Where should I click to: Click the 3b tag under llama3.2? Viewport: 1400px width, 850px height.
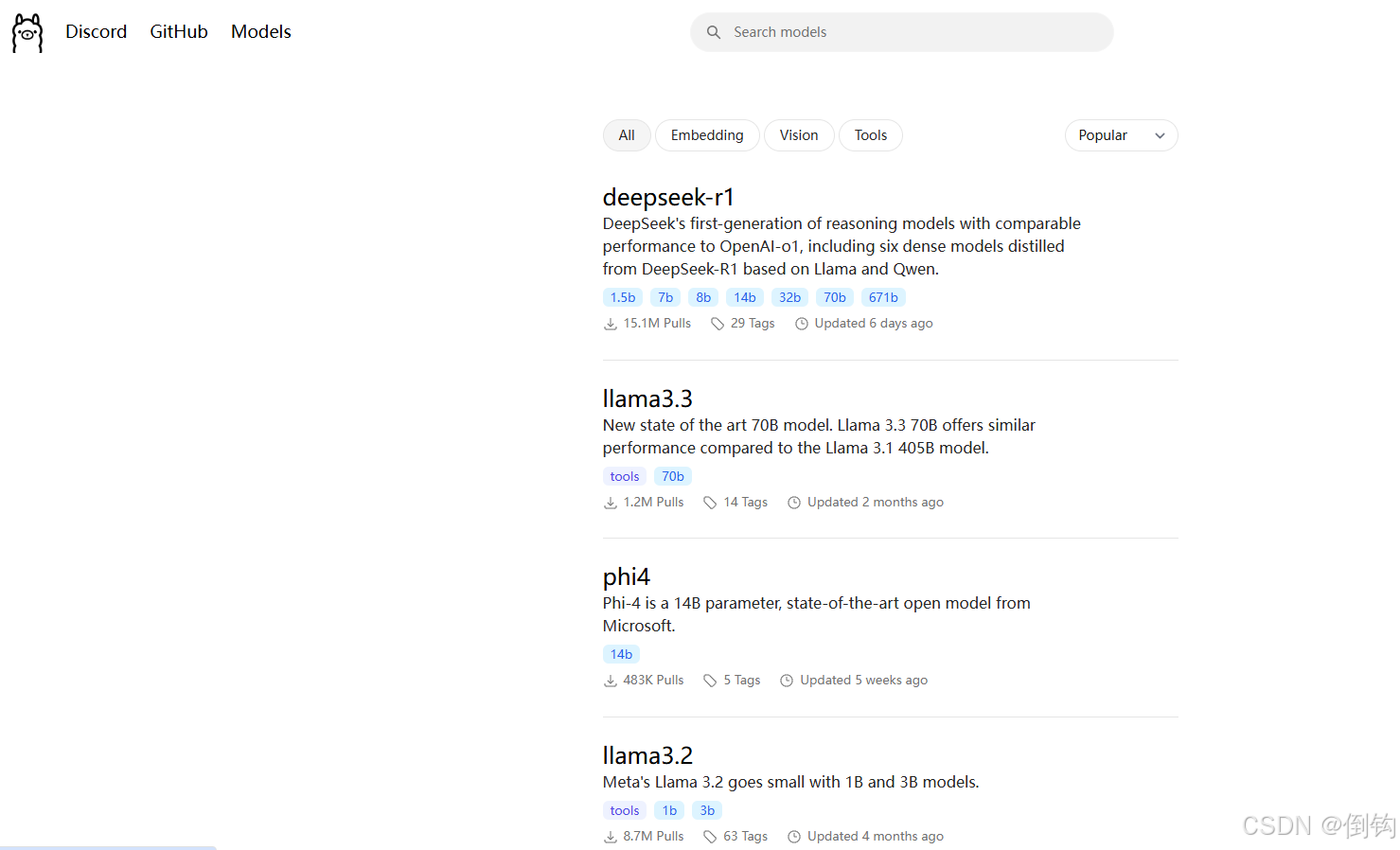click(x=707, y=810)
